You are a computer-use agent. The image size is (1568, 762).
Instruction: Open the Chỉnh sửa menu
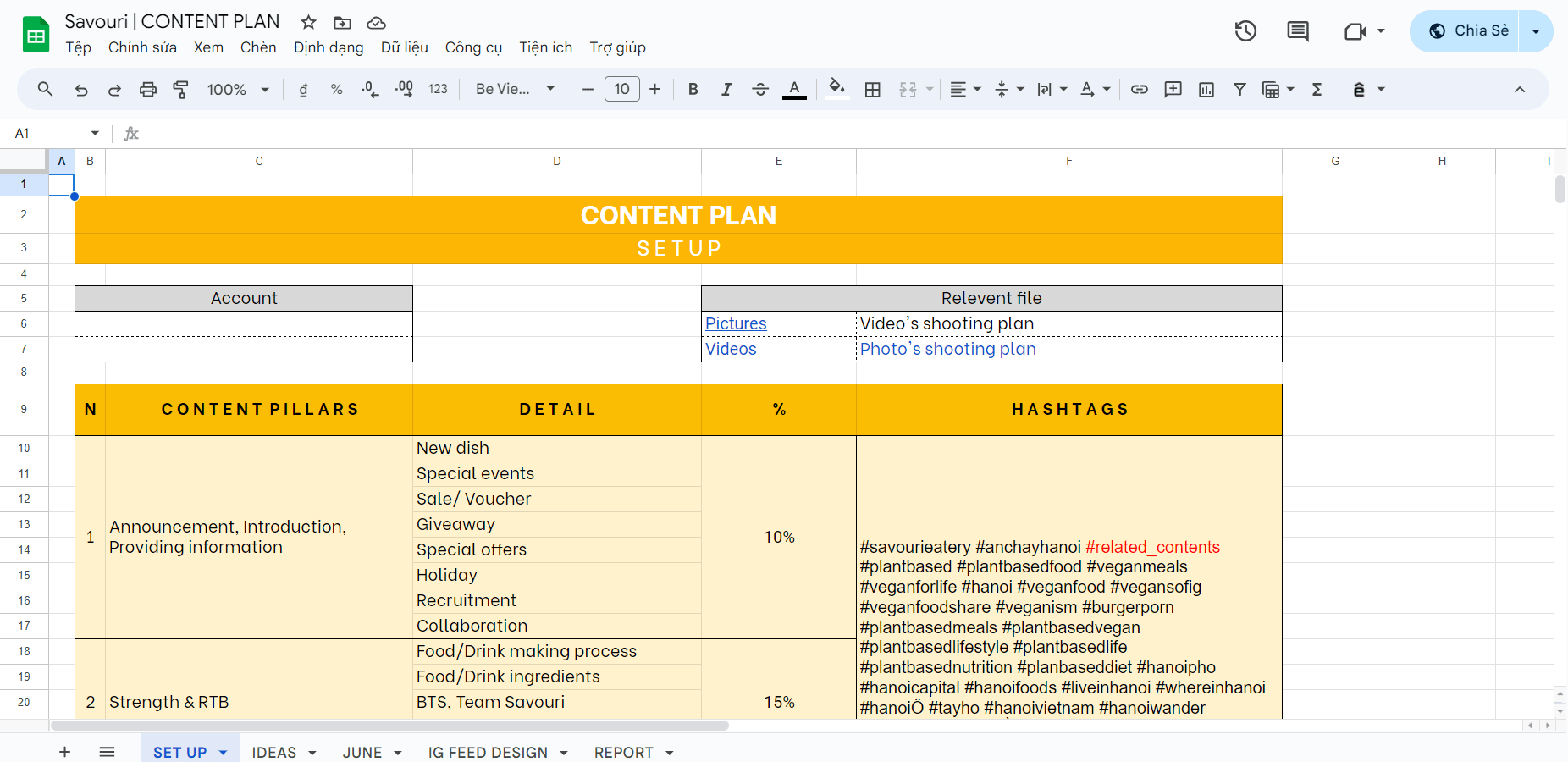142,47
